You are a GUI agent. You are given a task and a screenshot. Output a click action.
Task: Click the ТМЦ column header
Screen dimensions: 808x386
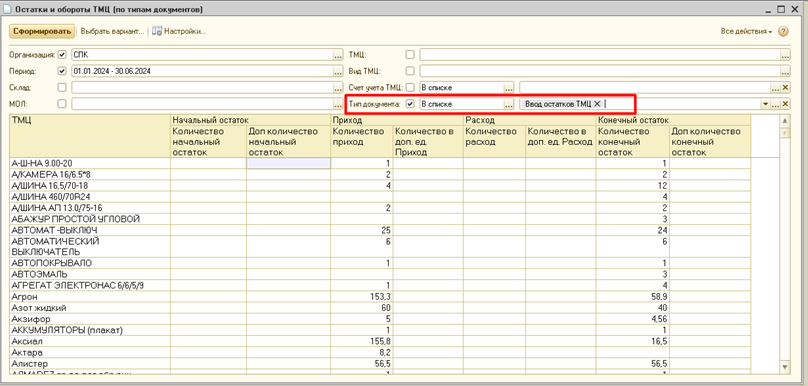coord(90,136)
